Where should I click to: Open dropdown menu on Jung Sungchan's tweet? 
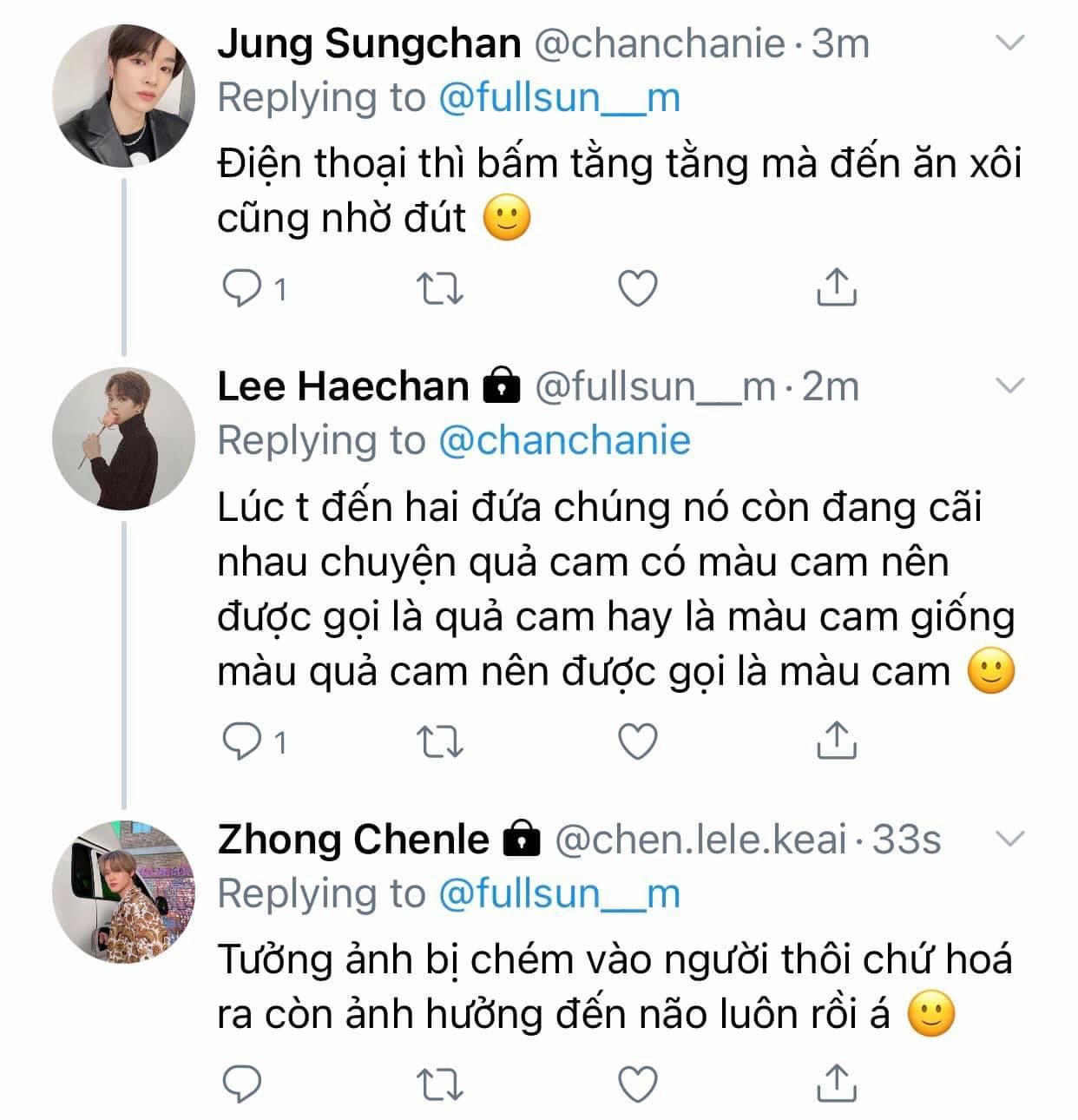coord(1009,42)
